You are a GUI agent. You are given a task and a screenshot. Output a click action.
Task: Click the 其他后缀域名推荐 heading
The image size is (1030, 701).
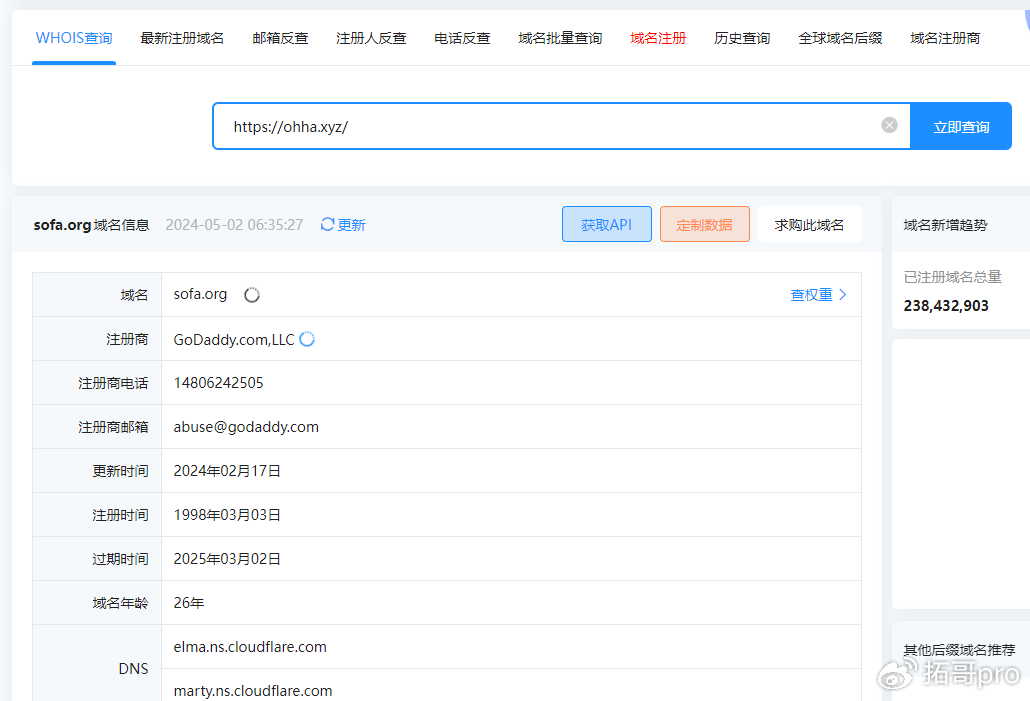(x=959, y=650)
